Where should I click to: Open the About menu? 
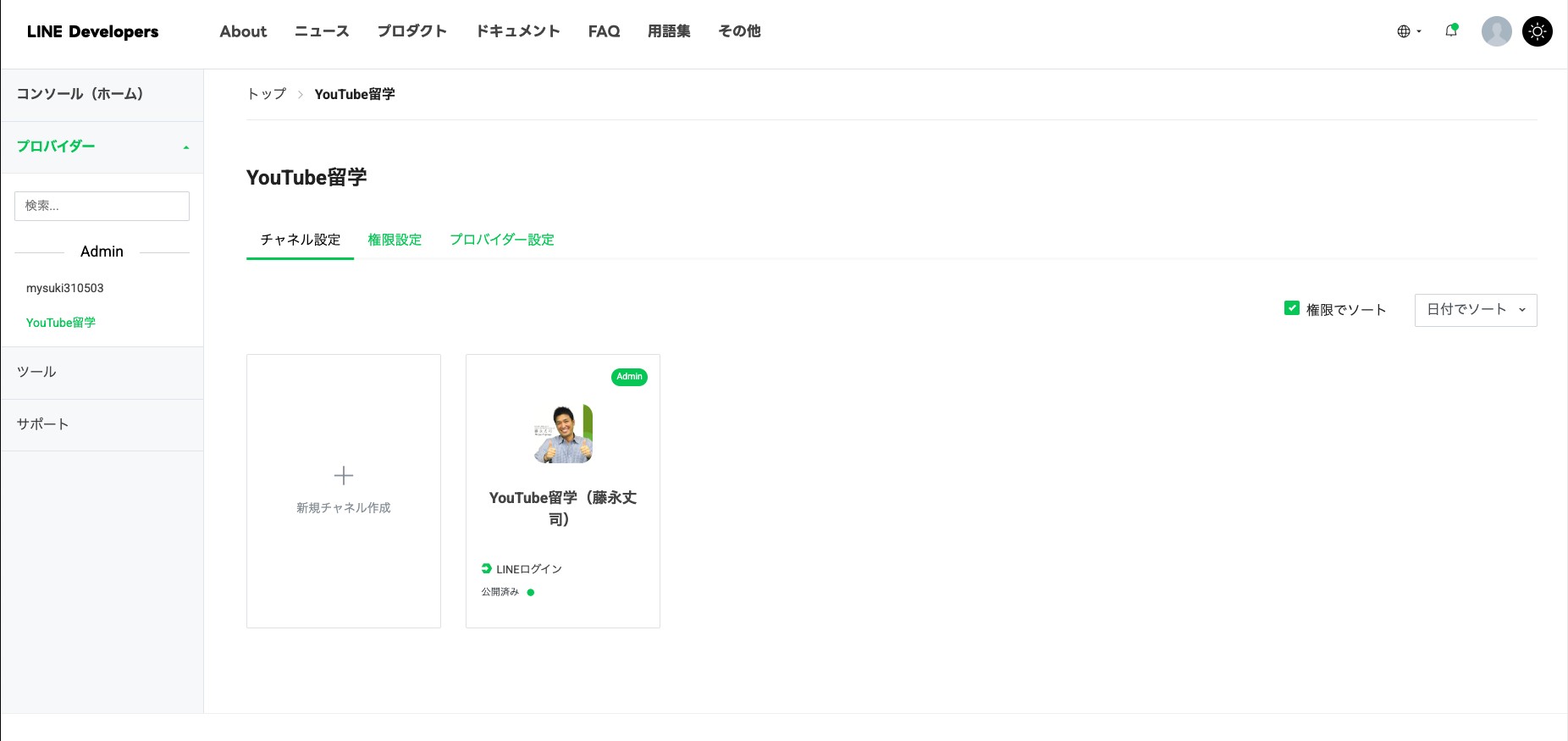243,31
